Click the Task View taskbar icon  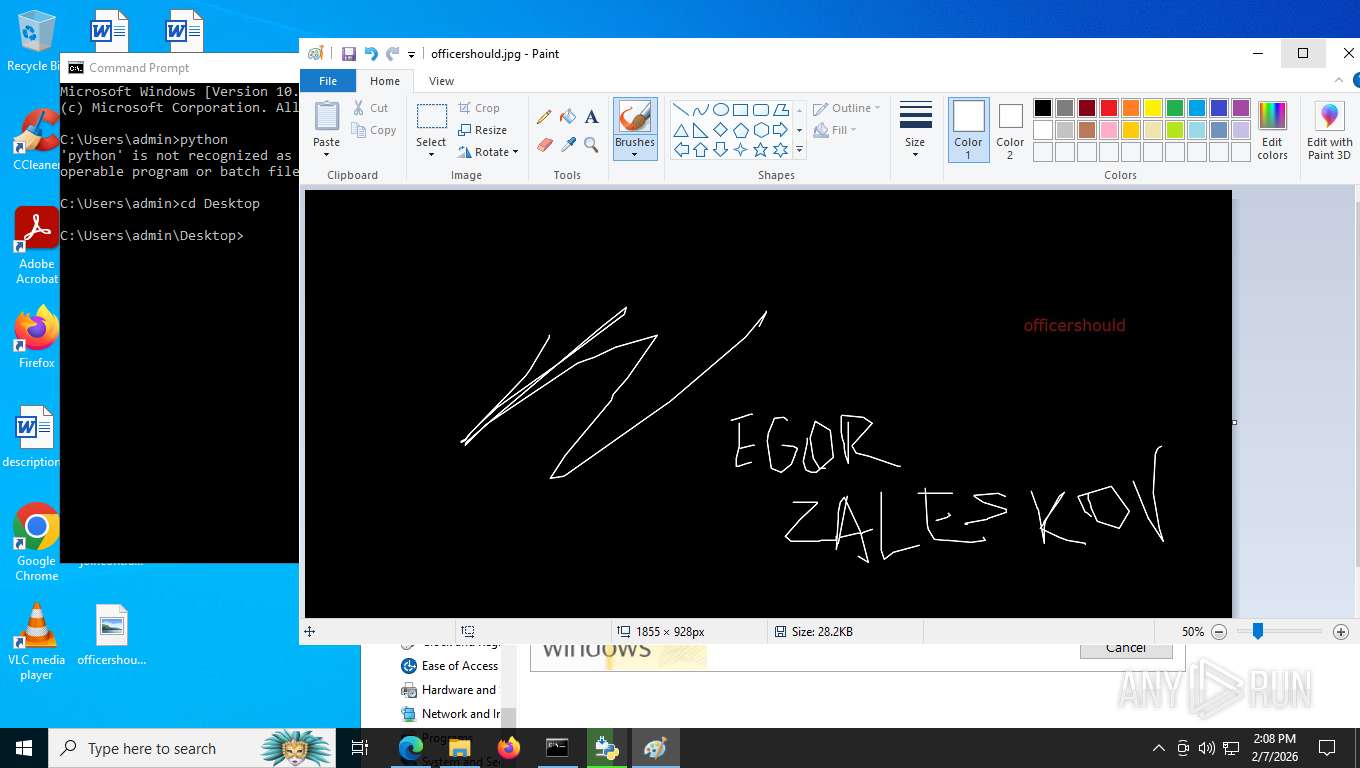click(x=360, y=748)
